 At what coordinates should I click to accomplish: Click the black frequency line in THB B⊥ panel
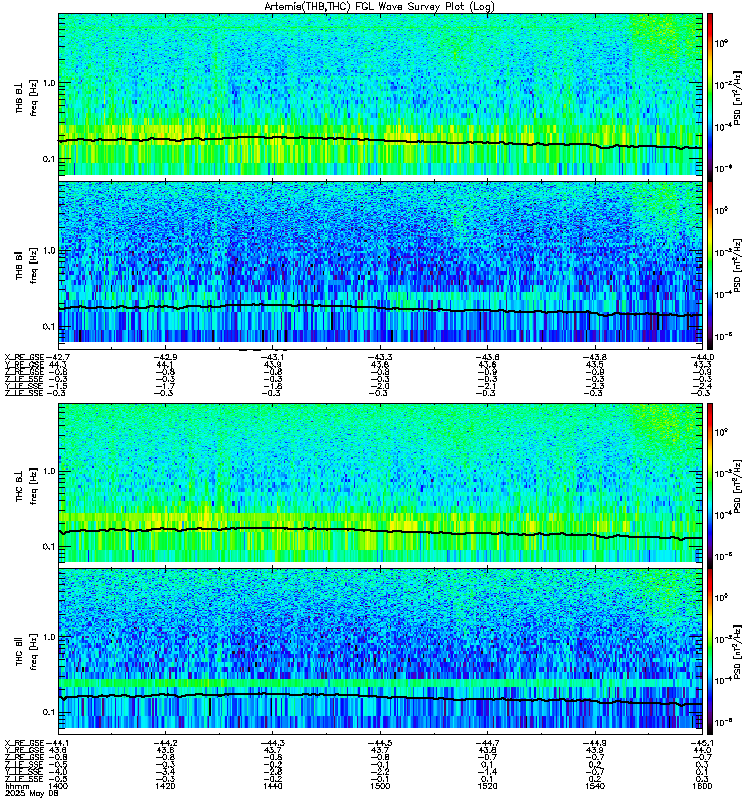(x=380, y=140)
